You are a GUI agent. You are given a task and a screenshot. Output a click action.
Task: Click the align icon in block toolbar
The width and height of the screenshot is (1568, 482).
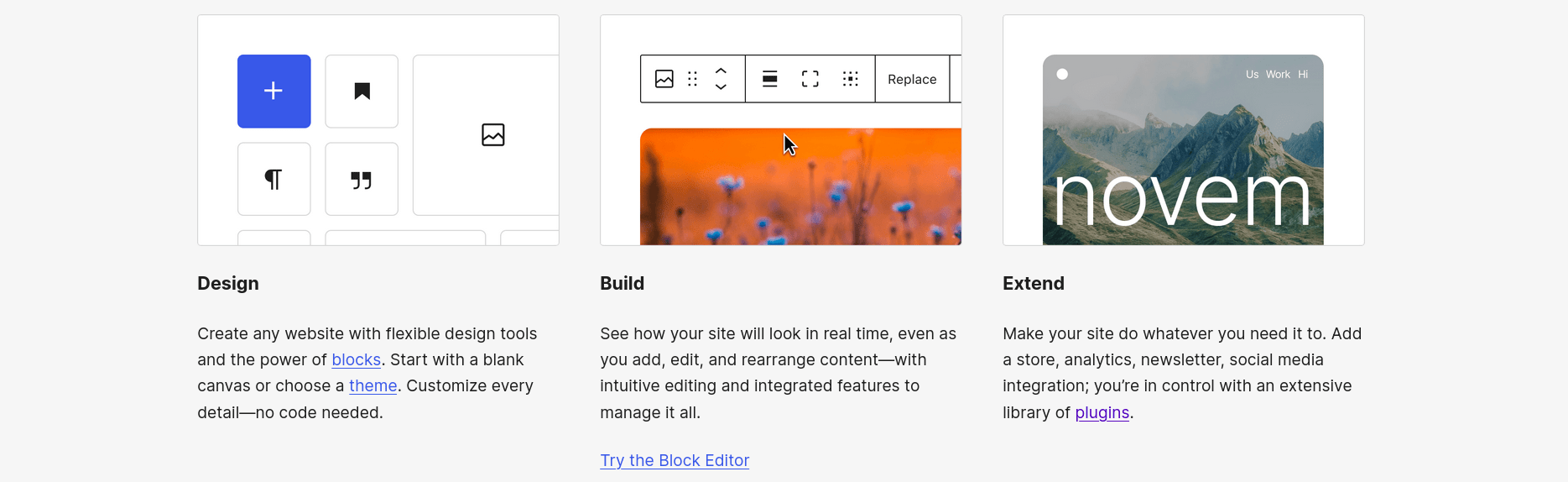(x=769, y=79)
